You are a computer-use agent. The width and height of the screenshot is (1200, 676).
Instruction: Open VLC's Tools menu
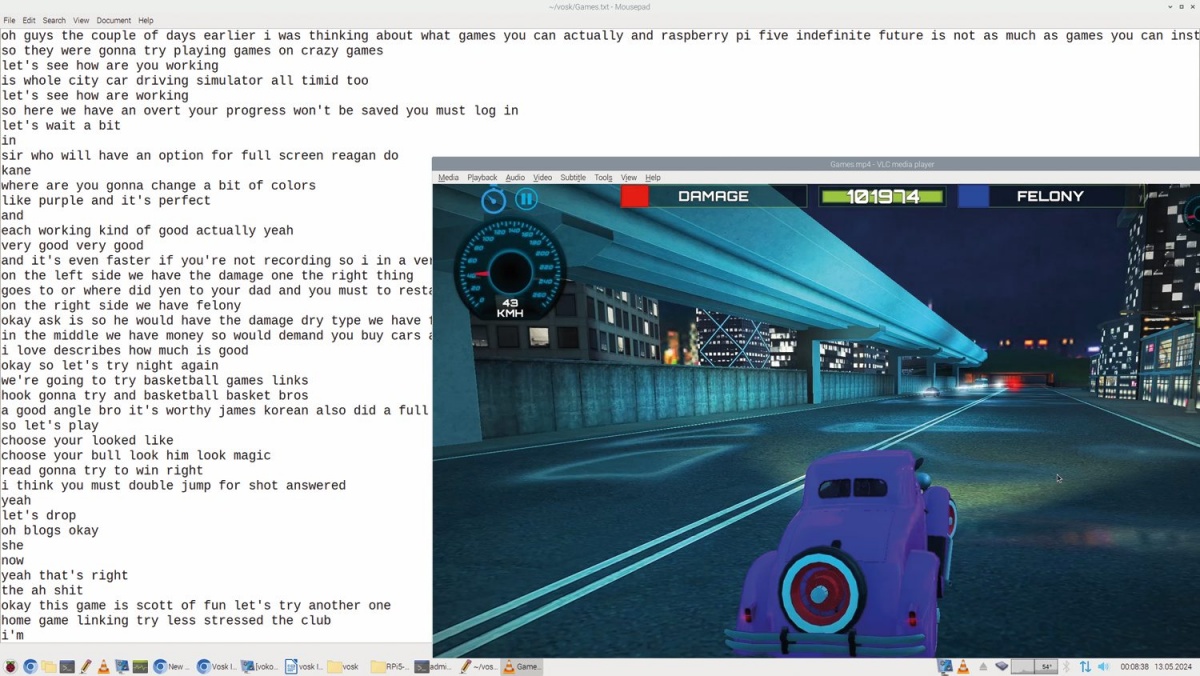pos(603,177)
